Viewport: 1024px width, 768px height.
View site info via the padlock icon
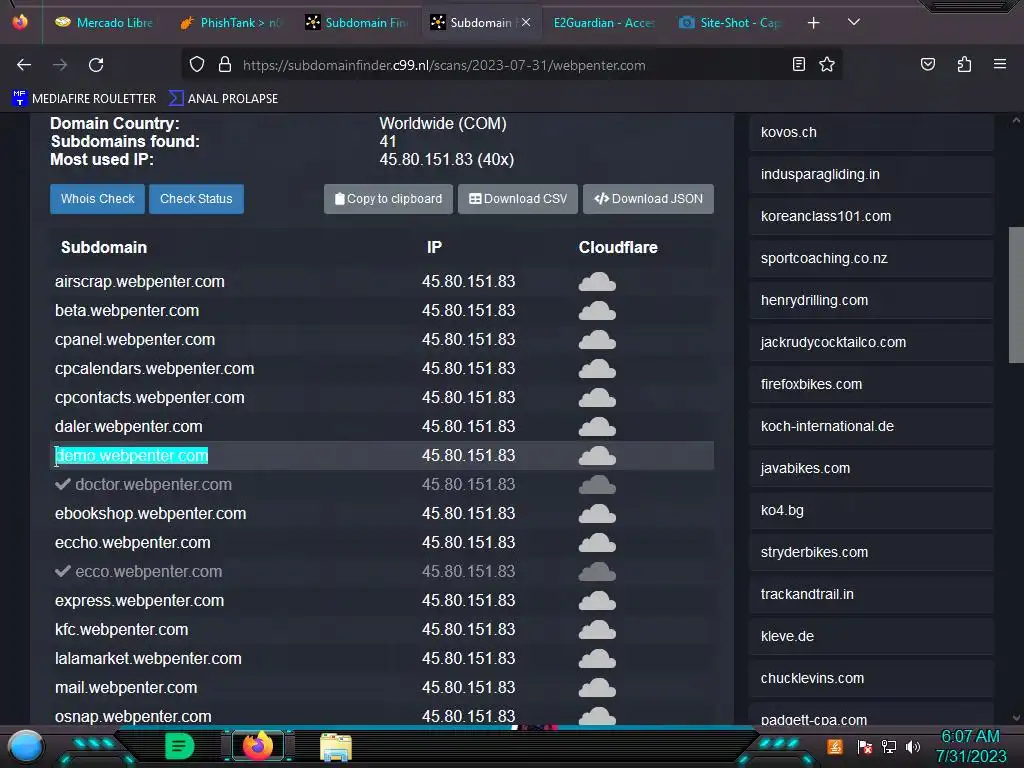tap(225, 65)
